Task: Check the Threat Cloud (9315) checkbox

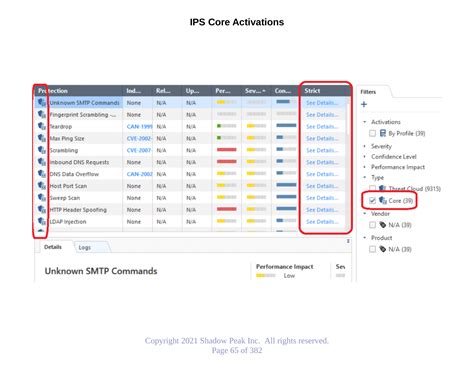Action: (373, 189)
